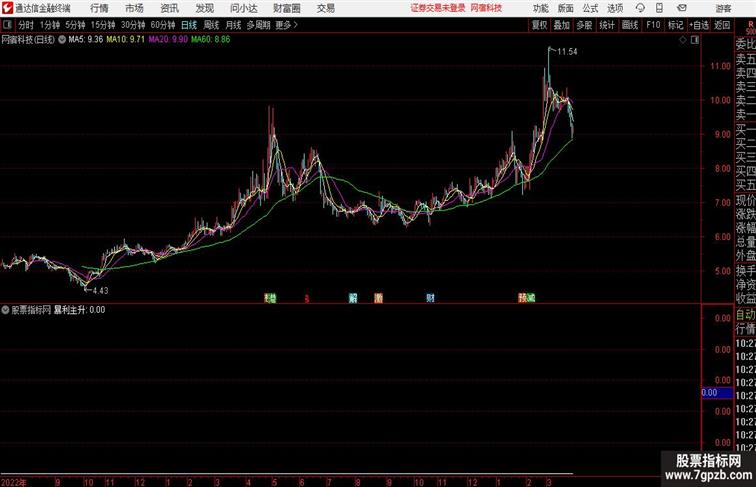Switch to 5分钟 period tab
Image resolution: width=756 pixels, height=487 pixels.
[75, 25]
